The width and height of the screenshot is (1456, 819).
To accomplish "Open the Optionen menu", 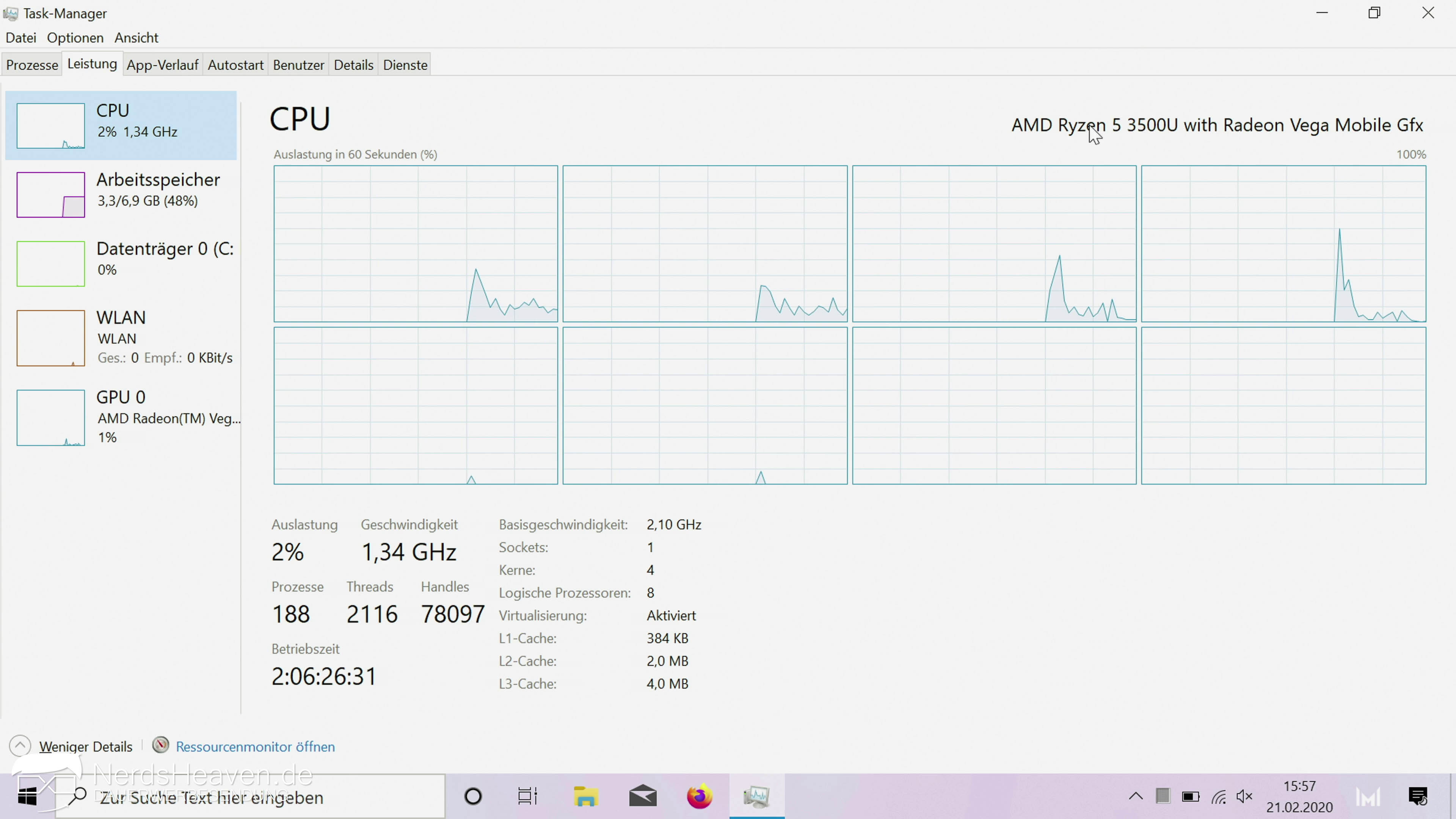I will point(75,38).
